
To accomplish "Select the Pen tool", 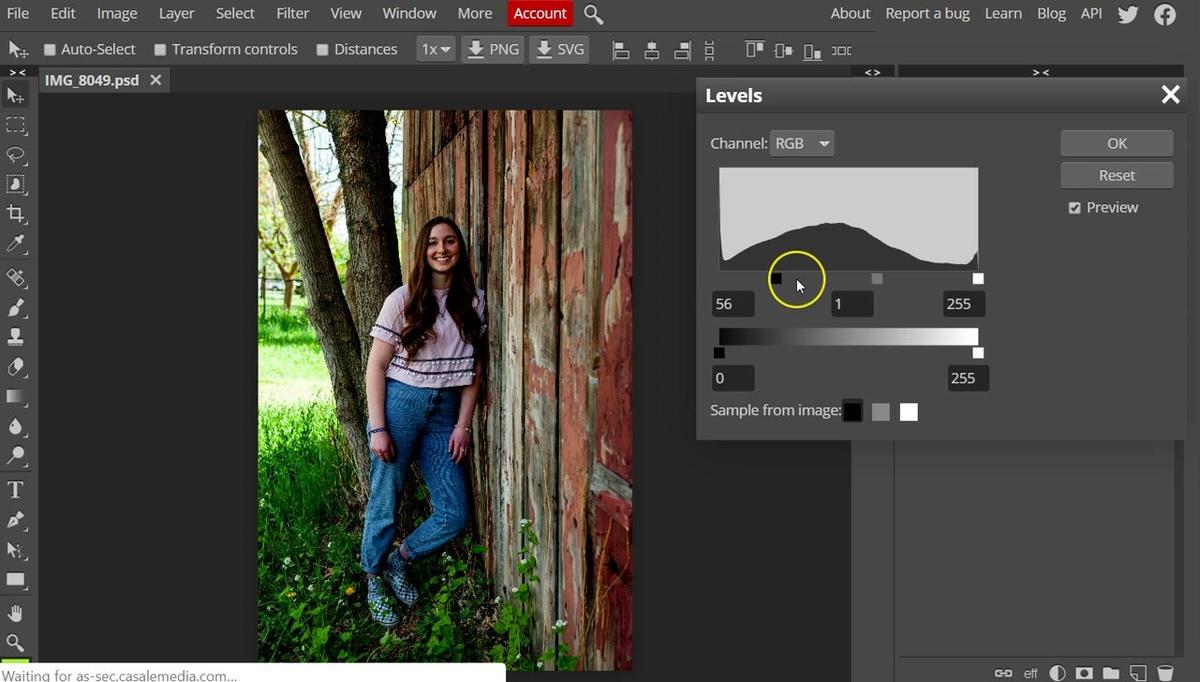I will point(16,520).
